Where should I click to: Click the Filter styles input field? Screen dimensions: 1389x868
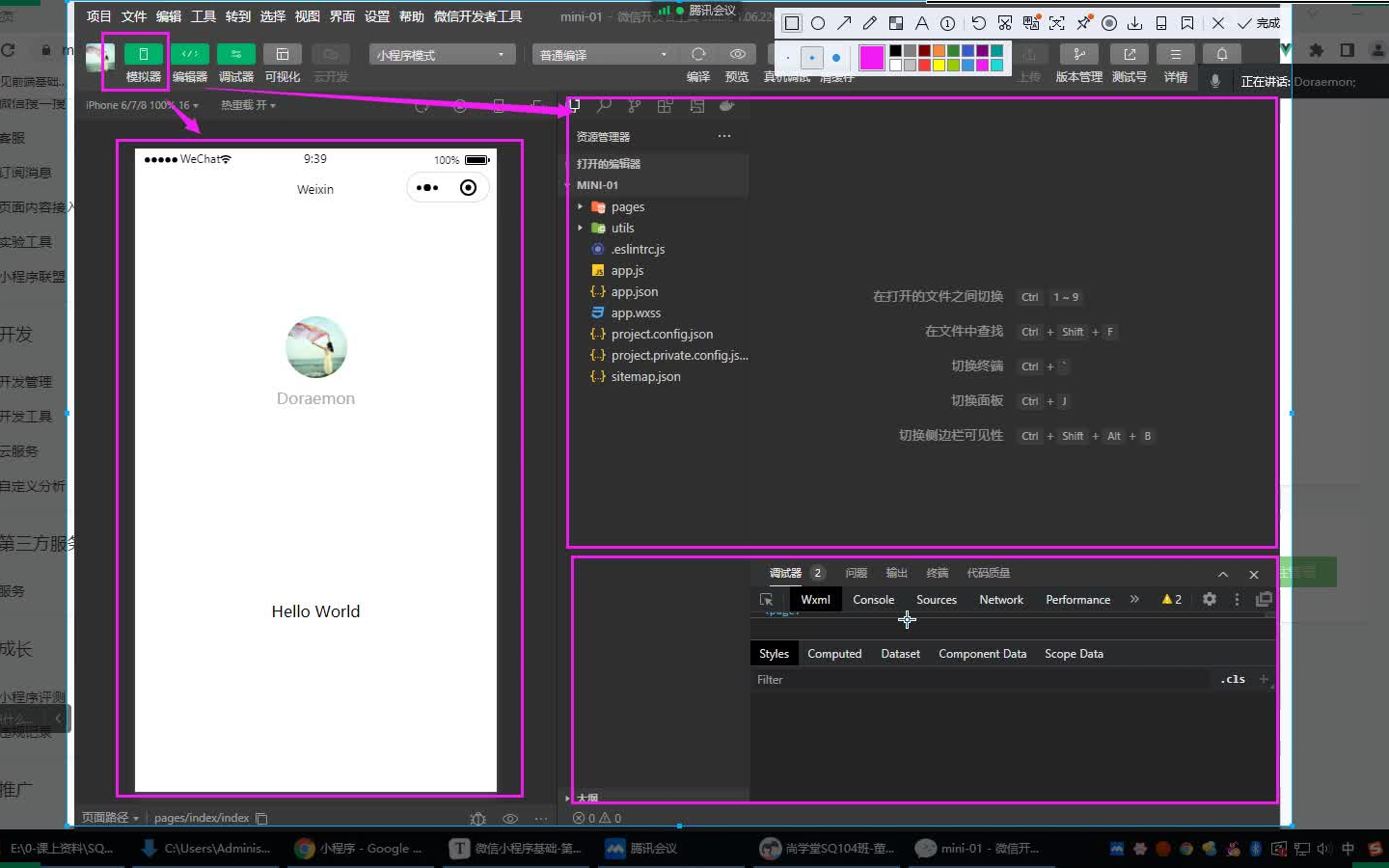pos(979,680)
